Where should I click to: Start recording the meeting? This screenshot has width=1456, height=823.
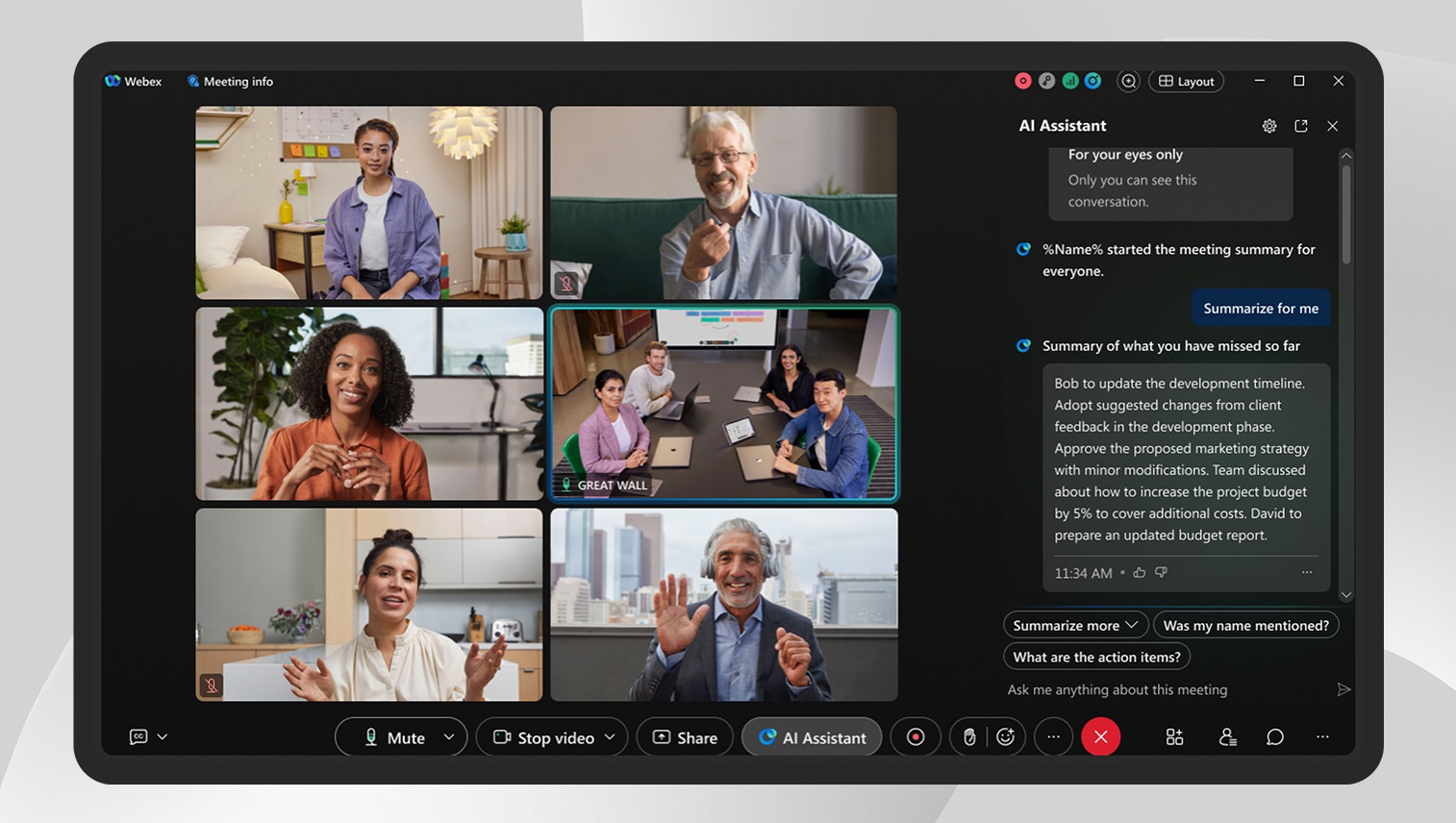click(x=916, y=737)
